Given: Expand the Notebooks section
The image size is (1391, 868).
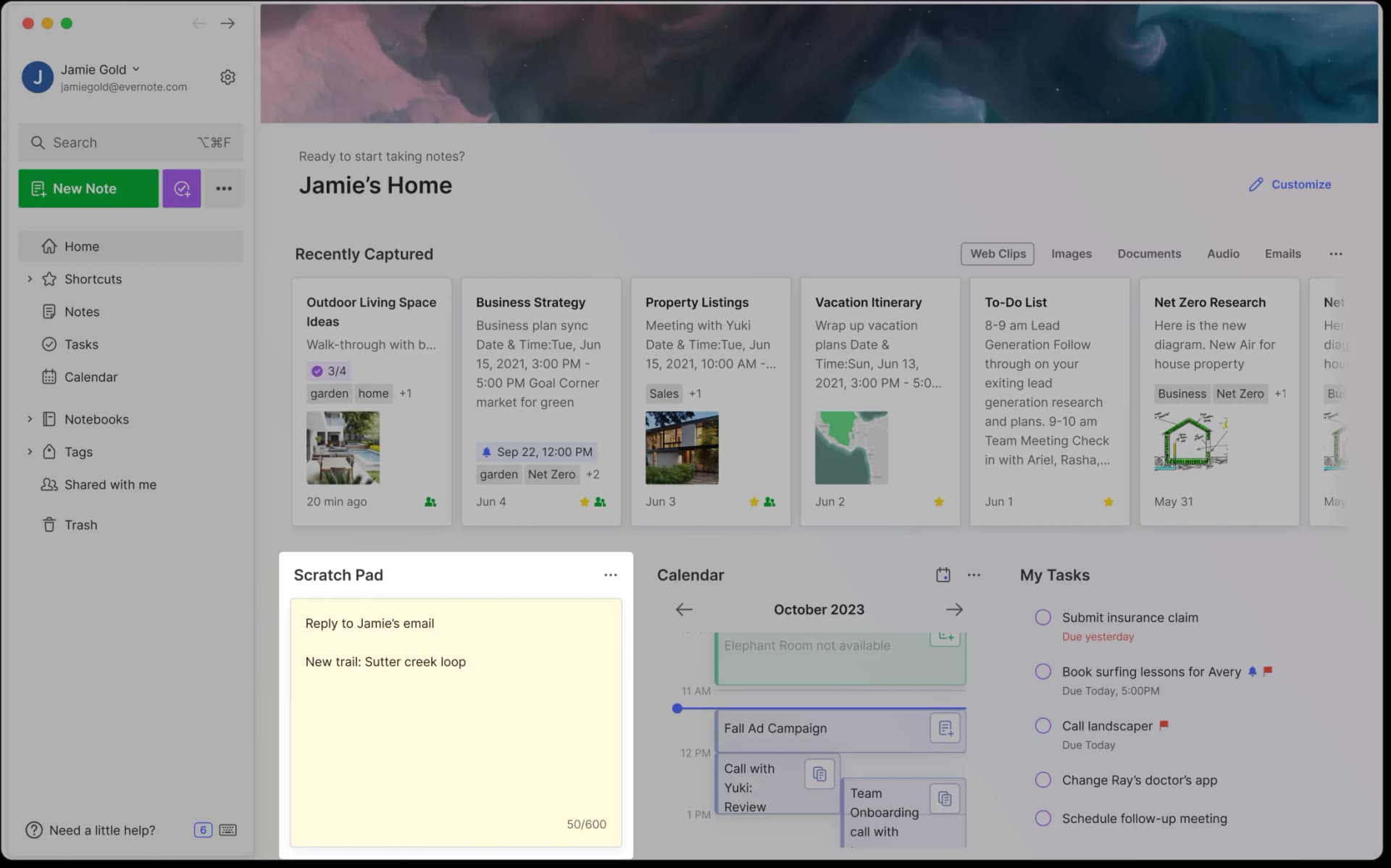Looking at the screenshot, I should tap(30, 419).
